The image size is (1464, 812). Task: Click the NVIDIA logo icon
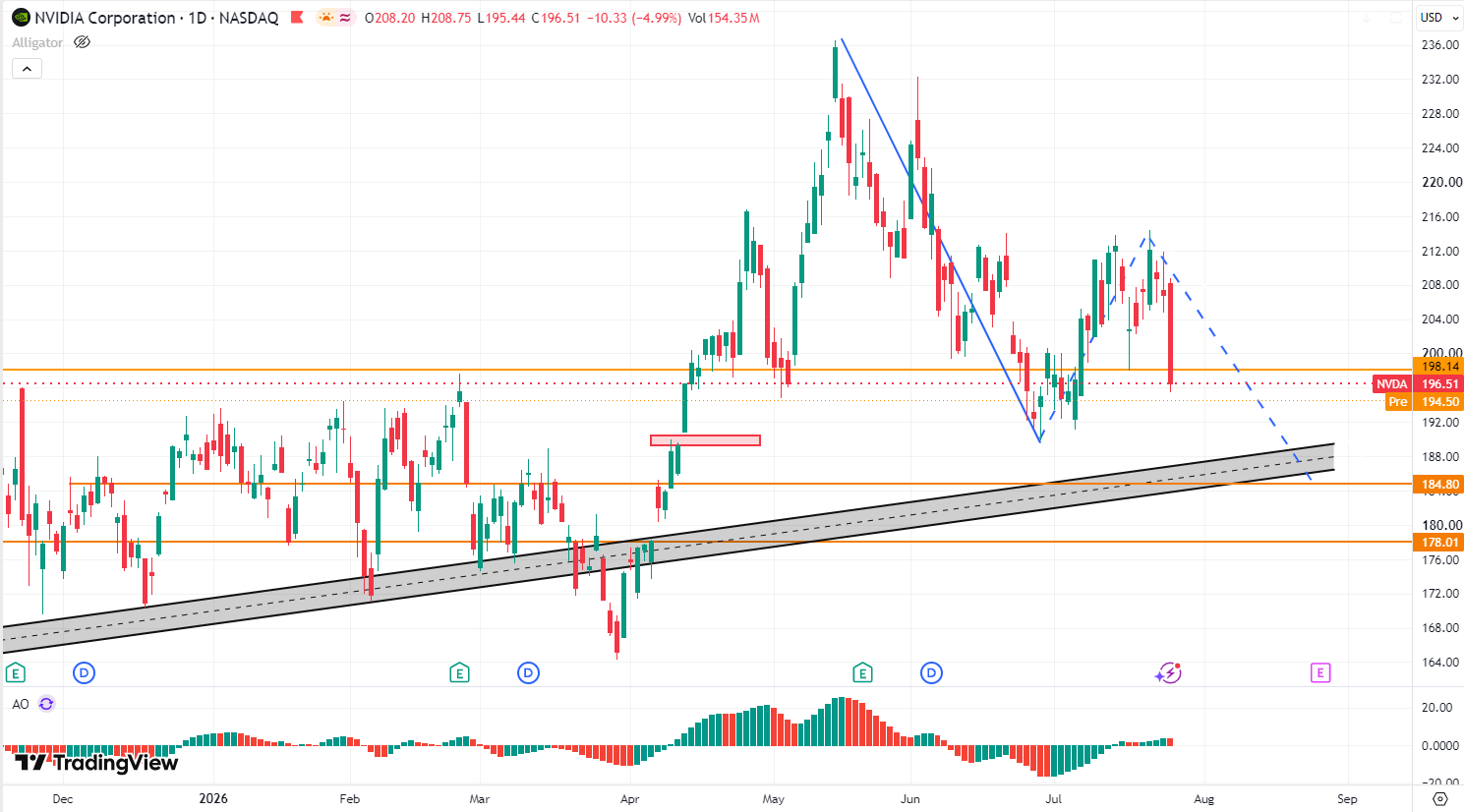[x=21, y=18]
